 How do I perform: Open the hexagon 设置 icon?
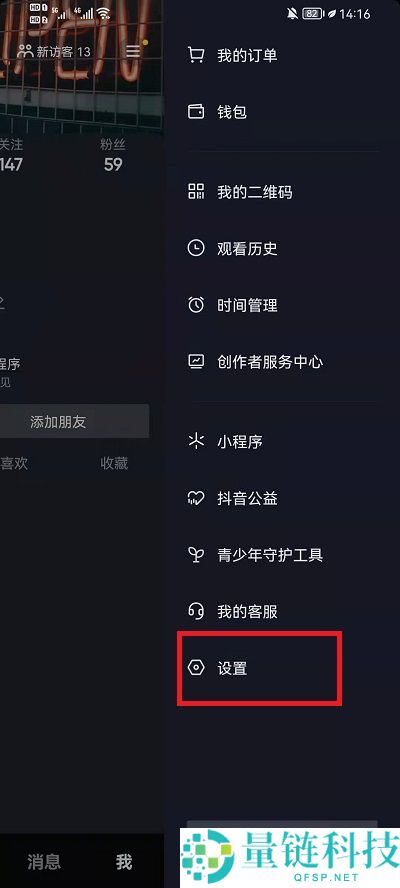click(196, 668)
